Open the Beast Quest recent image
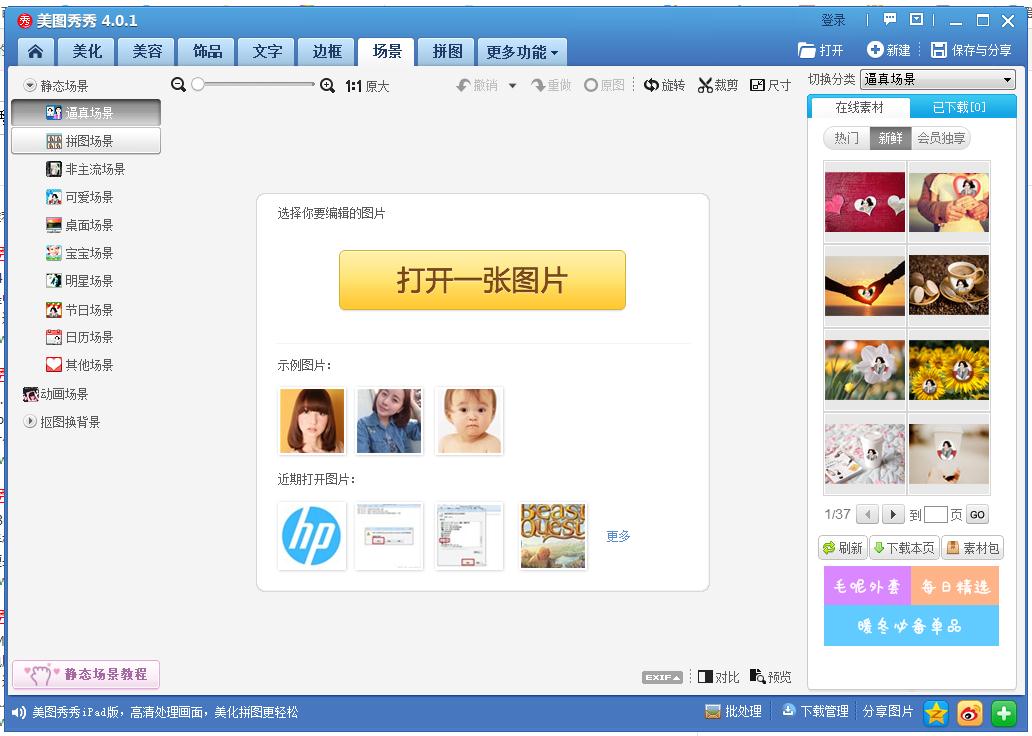 (553, 536)
